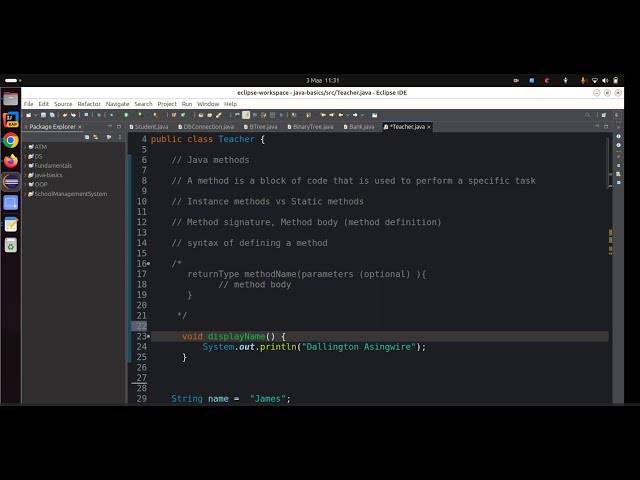Click the New Java Package toolbar icon
The image size is (640, 480).
pyautogui.click(x=173, y=115)
